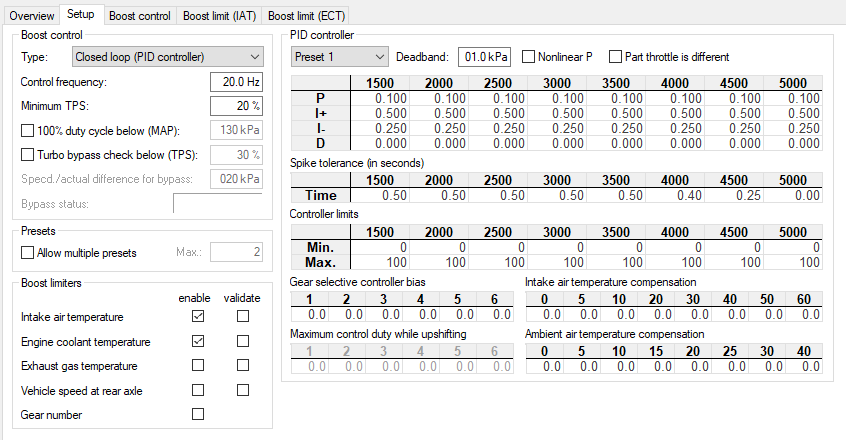Select the P value at 3000 RPM
This screenshot has width=846, height=440.
tap(557, 98)
